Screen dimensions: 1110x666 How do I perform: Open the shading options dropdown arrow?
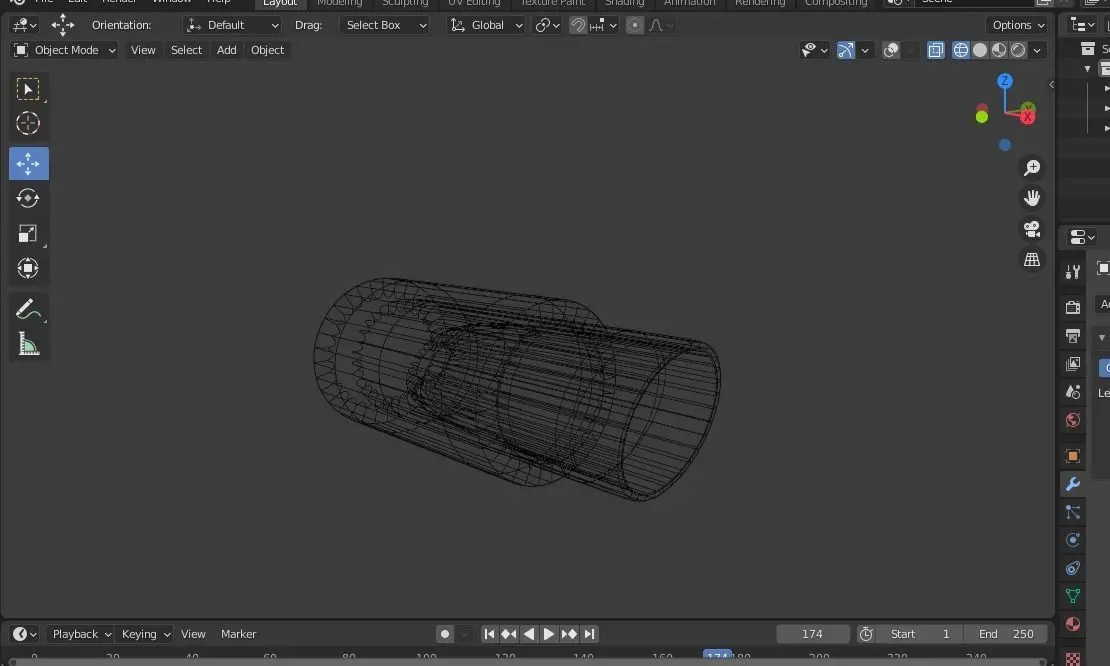point(1037,50)
